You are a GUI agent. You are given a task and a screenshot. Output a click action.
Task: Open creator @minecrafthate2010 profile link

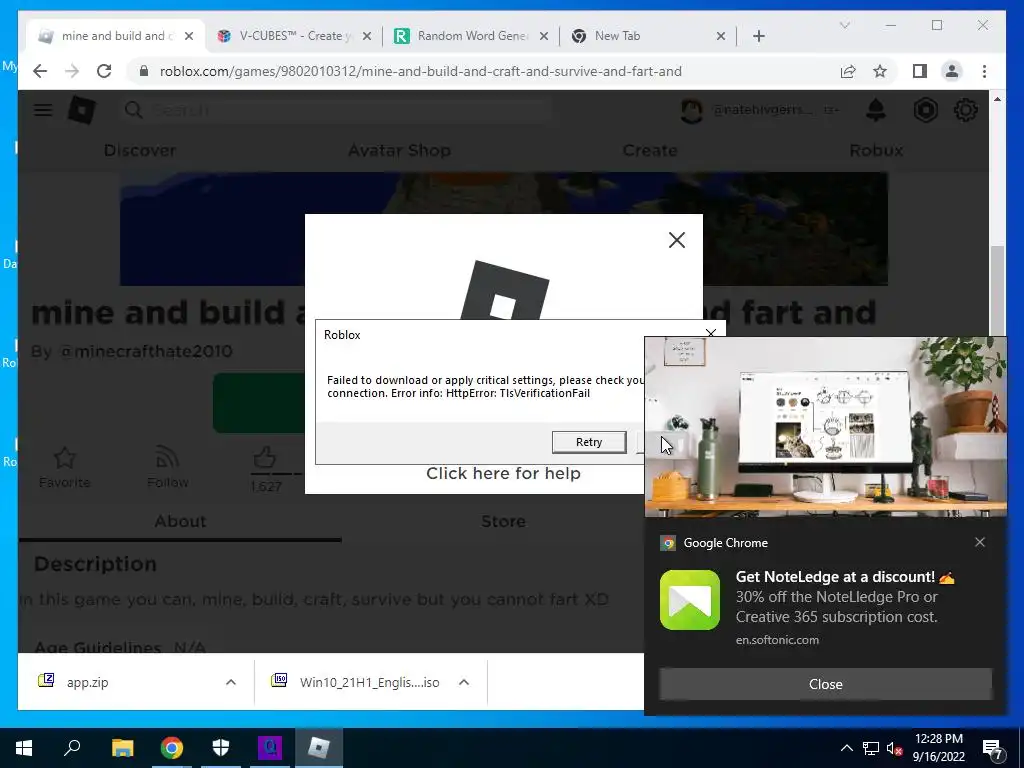(146, 351)
